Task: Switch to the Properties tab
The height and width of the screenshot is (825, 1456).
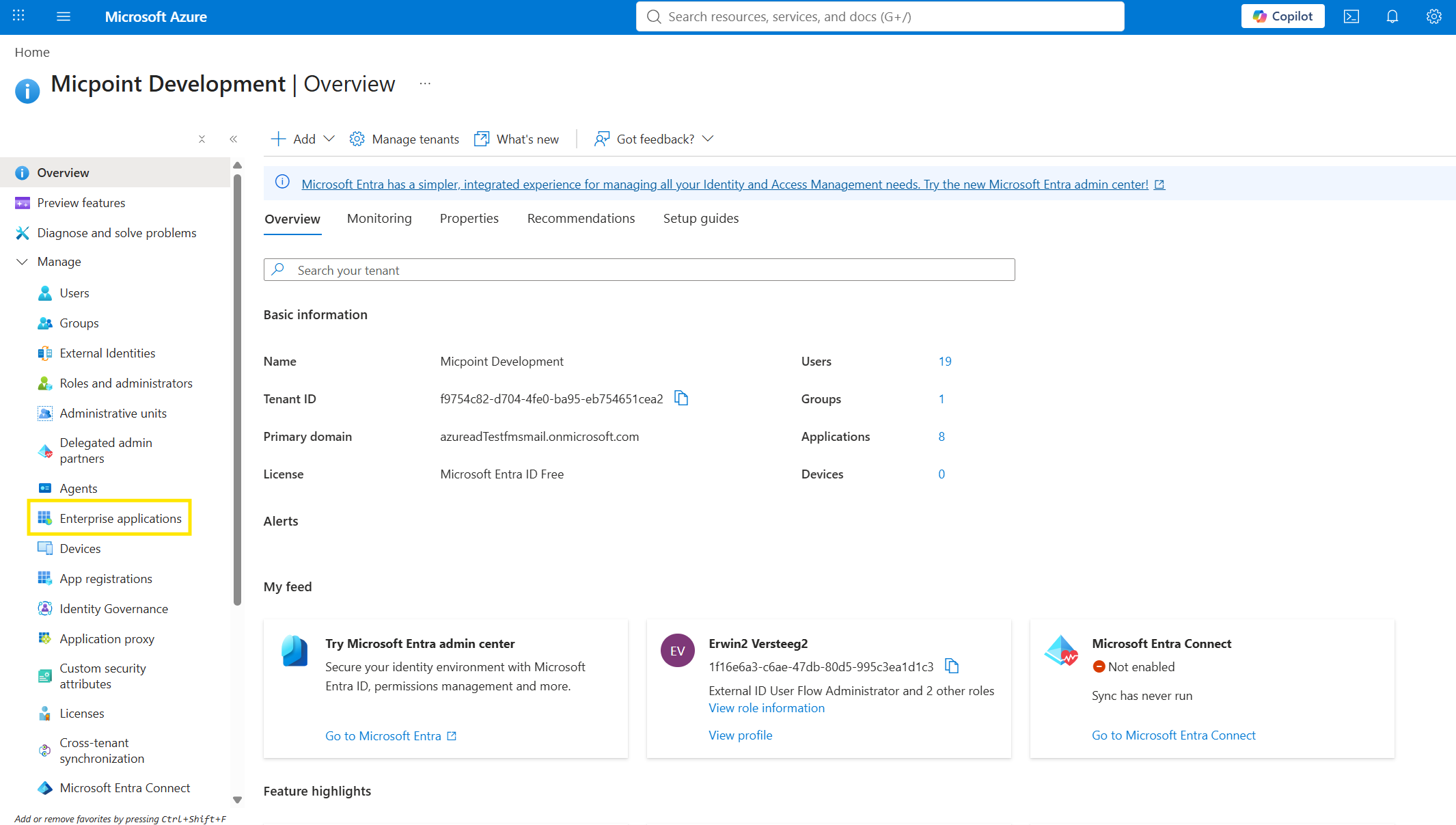Action: point(469,218)
